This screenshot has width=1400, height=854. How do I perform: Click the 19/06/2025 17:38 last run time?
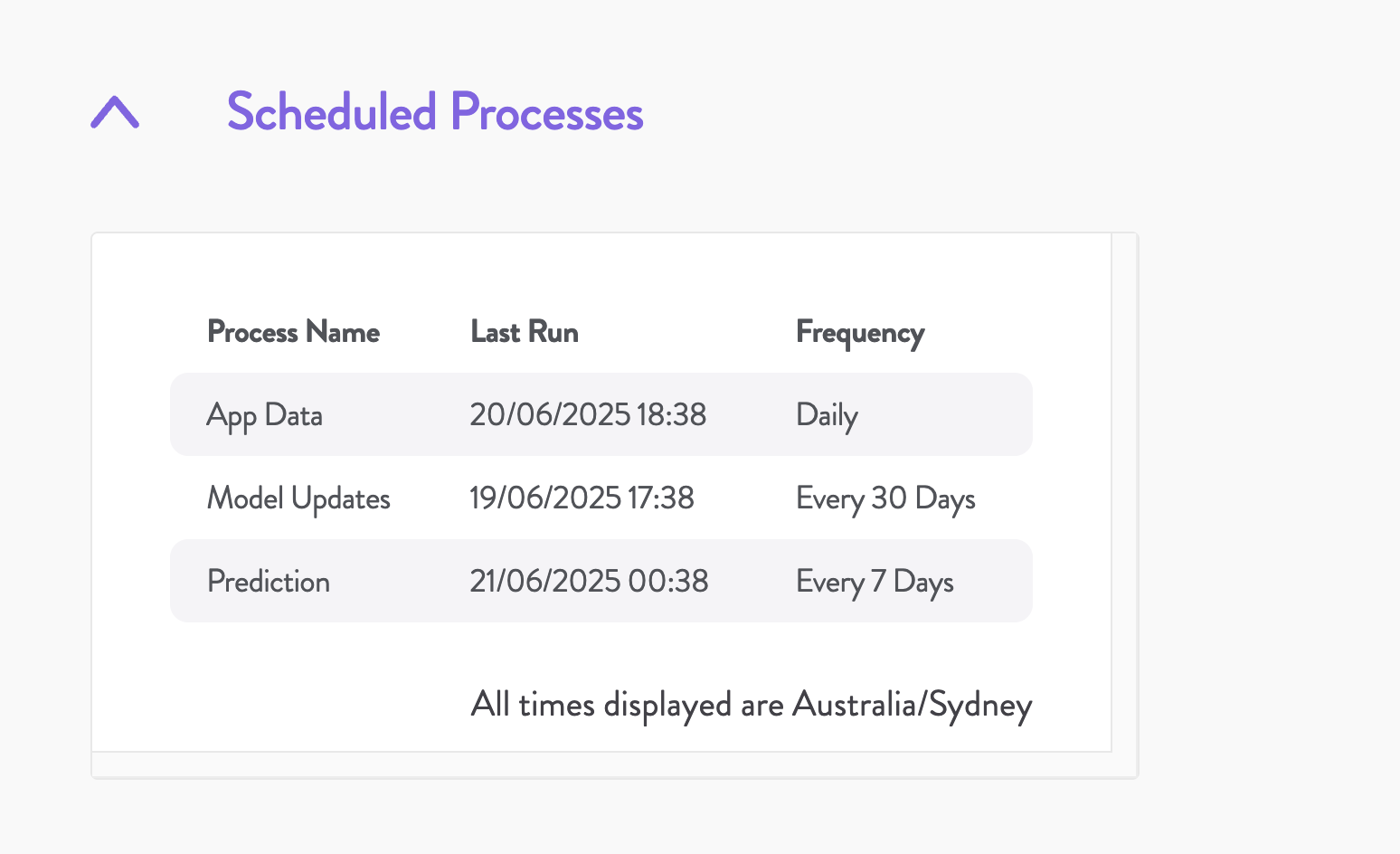pos(582,498)
